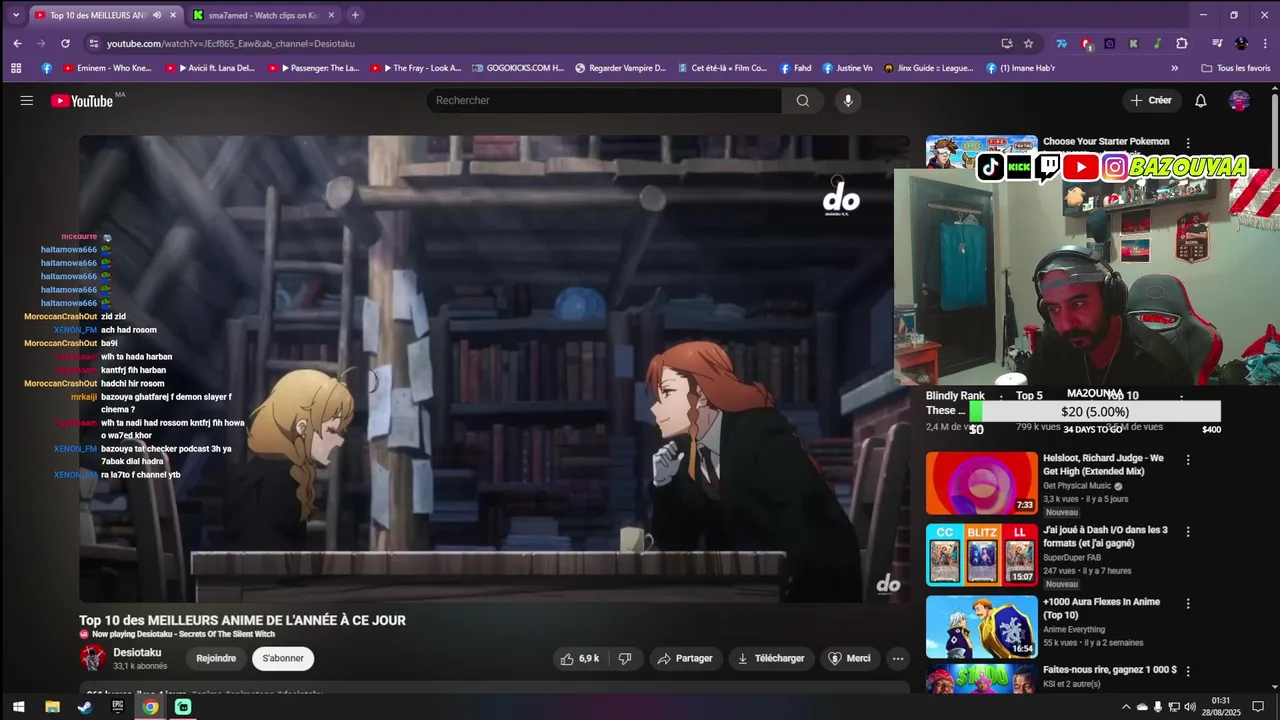Open the YouTube account avatar menu

[1239, 100]
